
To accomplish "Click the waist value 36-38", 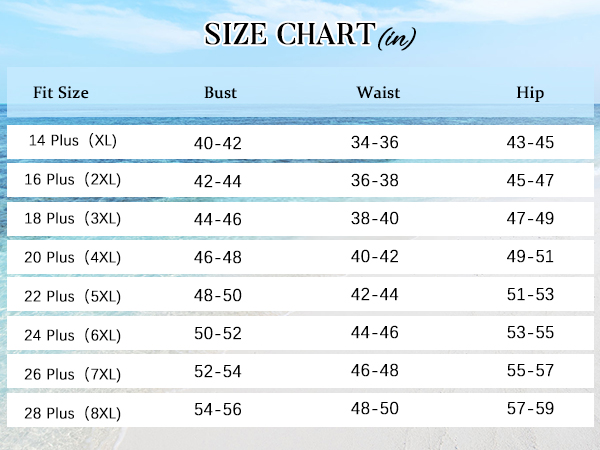I will point(375,180).
